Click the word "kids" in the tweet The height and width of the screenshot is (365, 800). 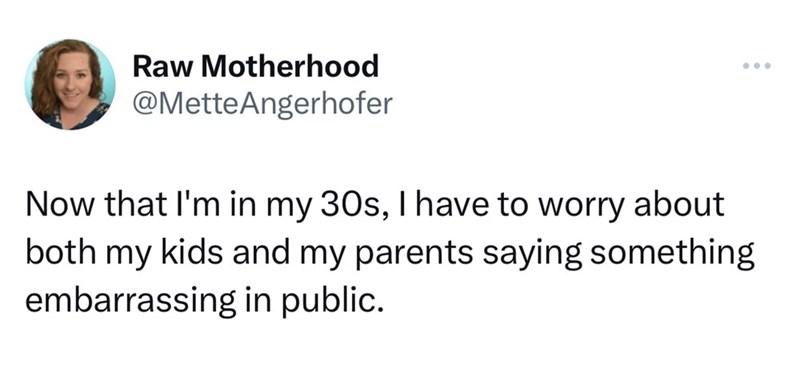(187, 252)
